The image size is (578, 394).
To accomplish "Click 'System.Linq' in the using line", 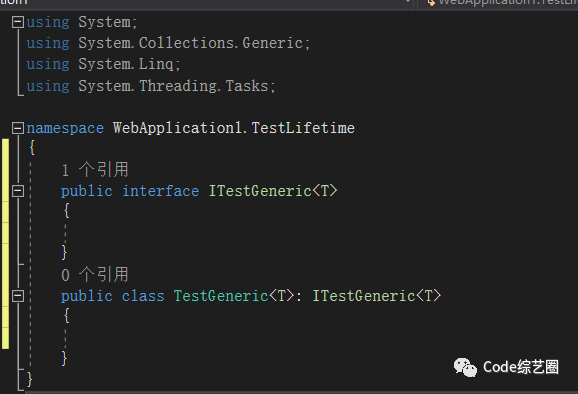I will 126,64.
